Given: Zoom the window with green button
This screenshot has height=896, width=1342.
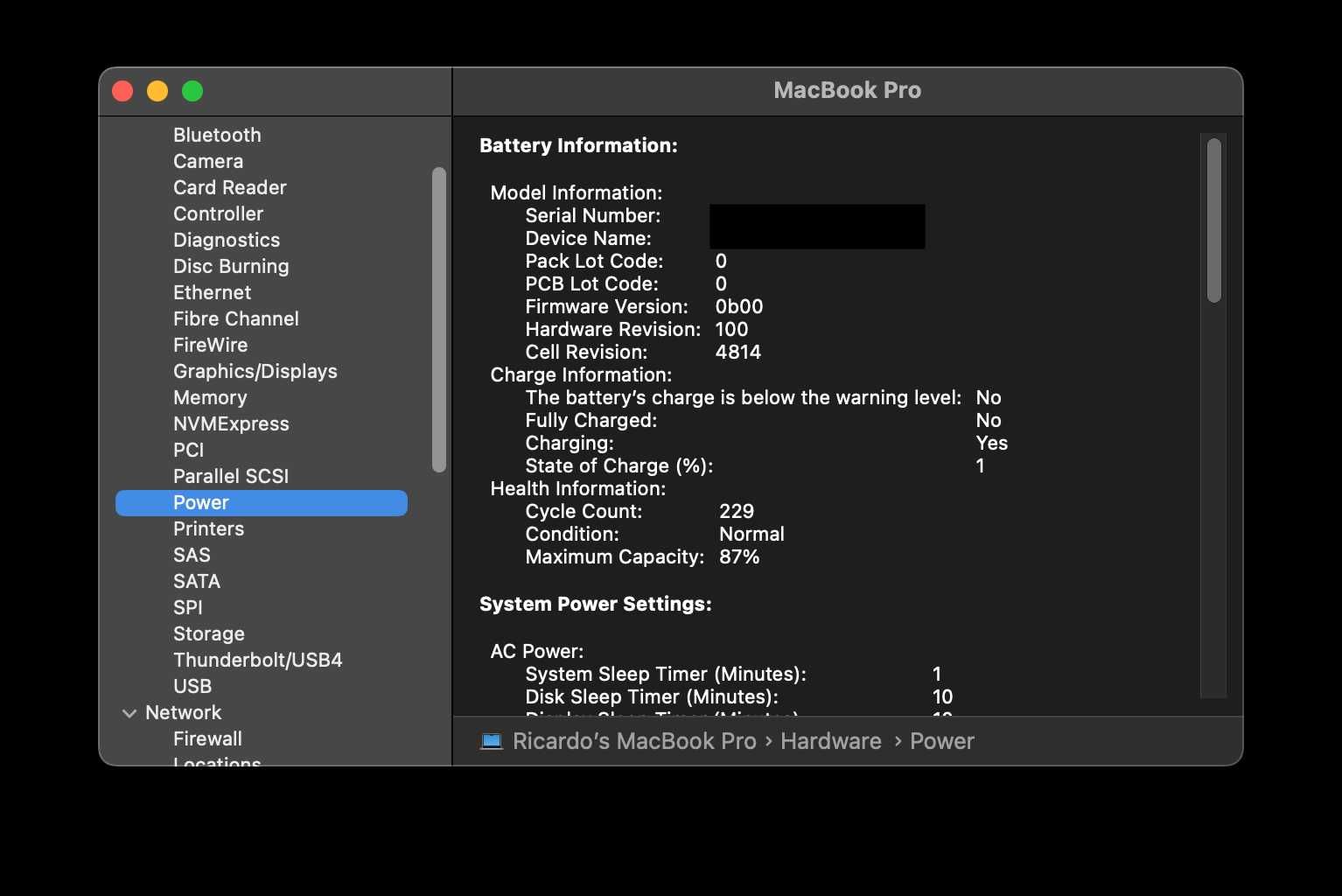Looking at the screenshot, I should (192, 91).
